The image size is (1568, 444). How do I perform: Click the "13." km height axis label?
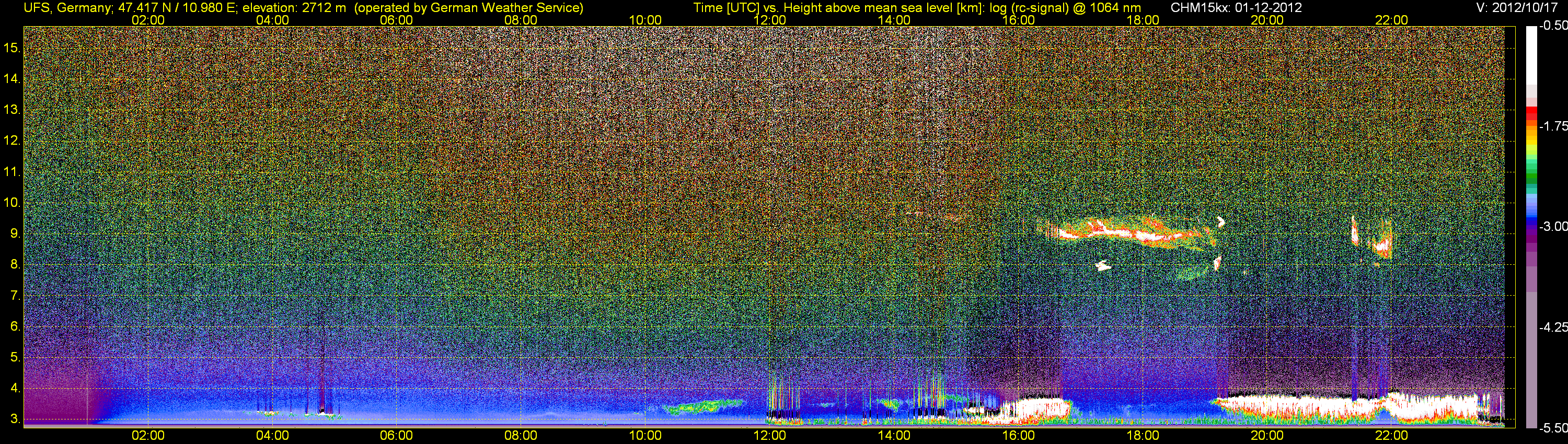[12, 110]
